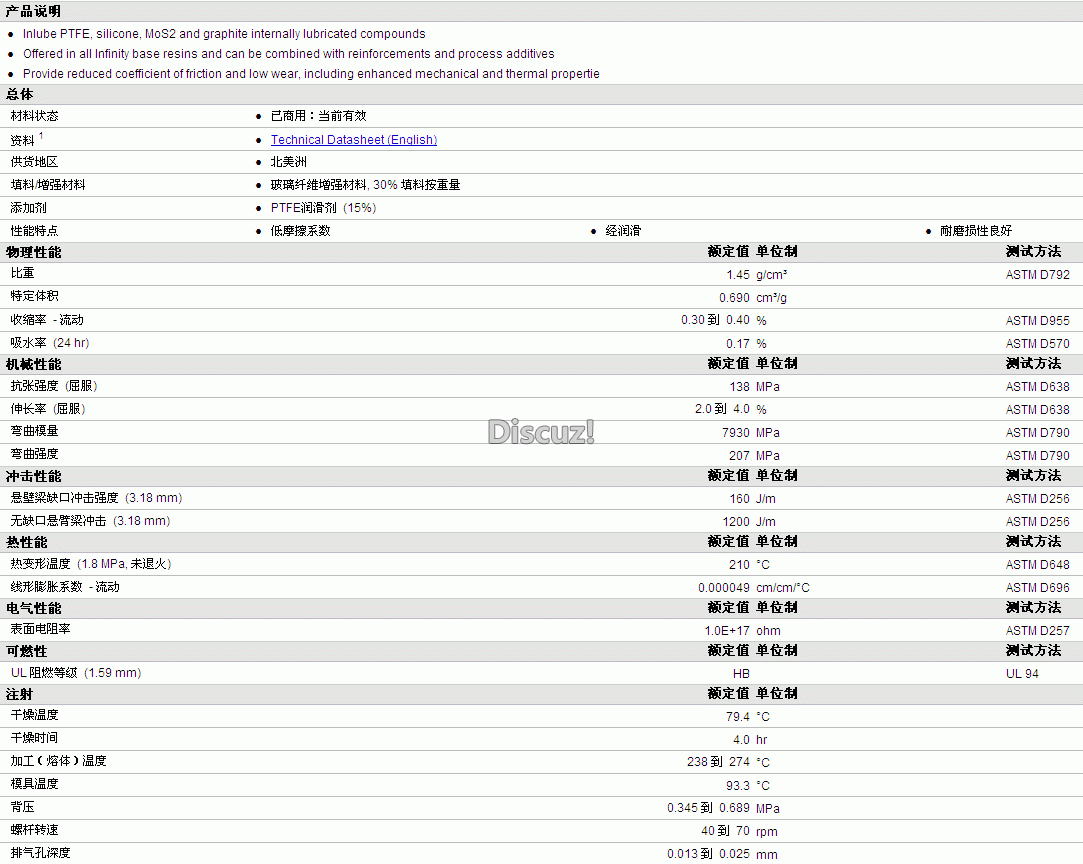The image size is (1083, 864).
Task: Click the 耐磨损性良好 feature text
Action: (x=976, y=231)
